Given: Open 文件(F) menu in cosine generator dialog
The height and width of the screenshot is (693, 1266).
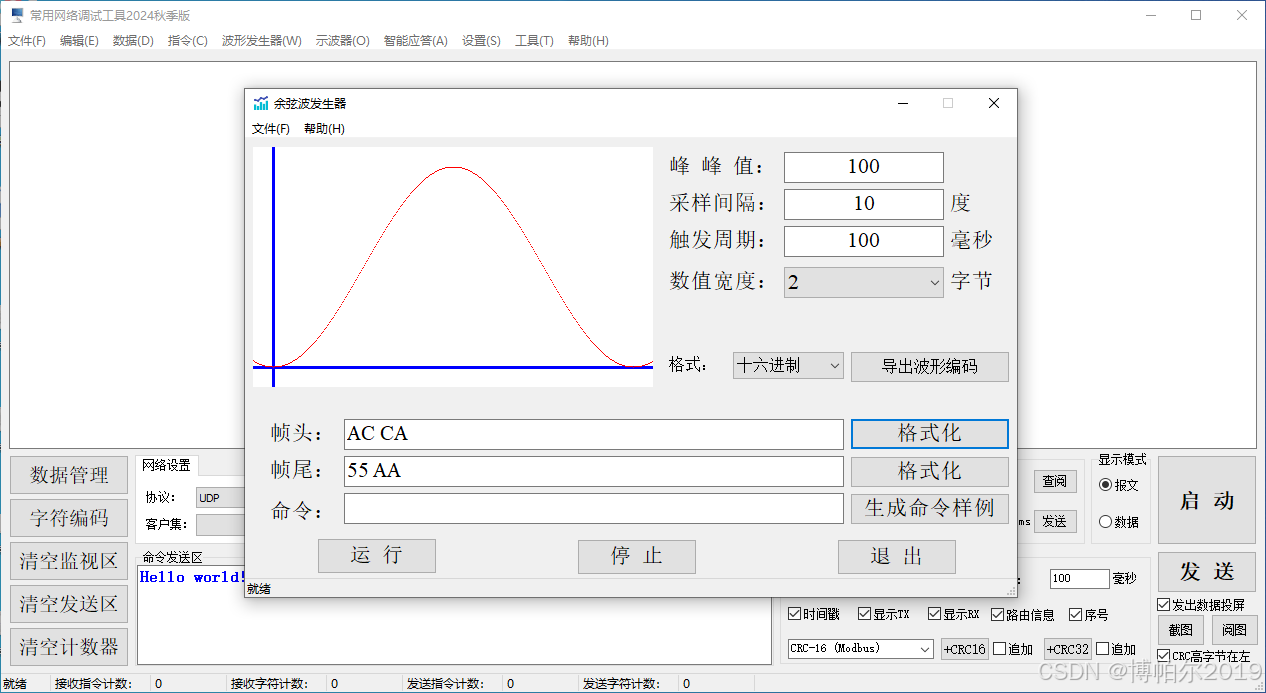Looking at the screenshot, I should pyautogui.click(x=271, y=129).
